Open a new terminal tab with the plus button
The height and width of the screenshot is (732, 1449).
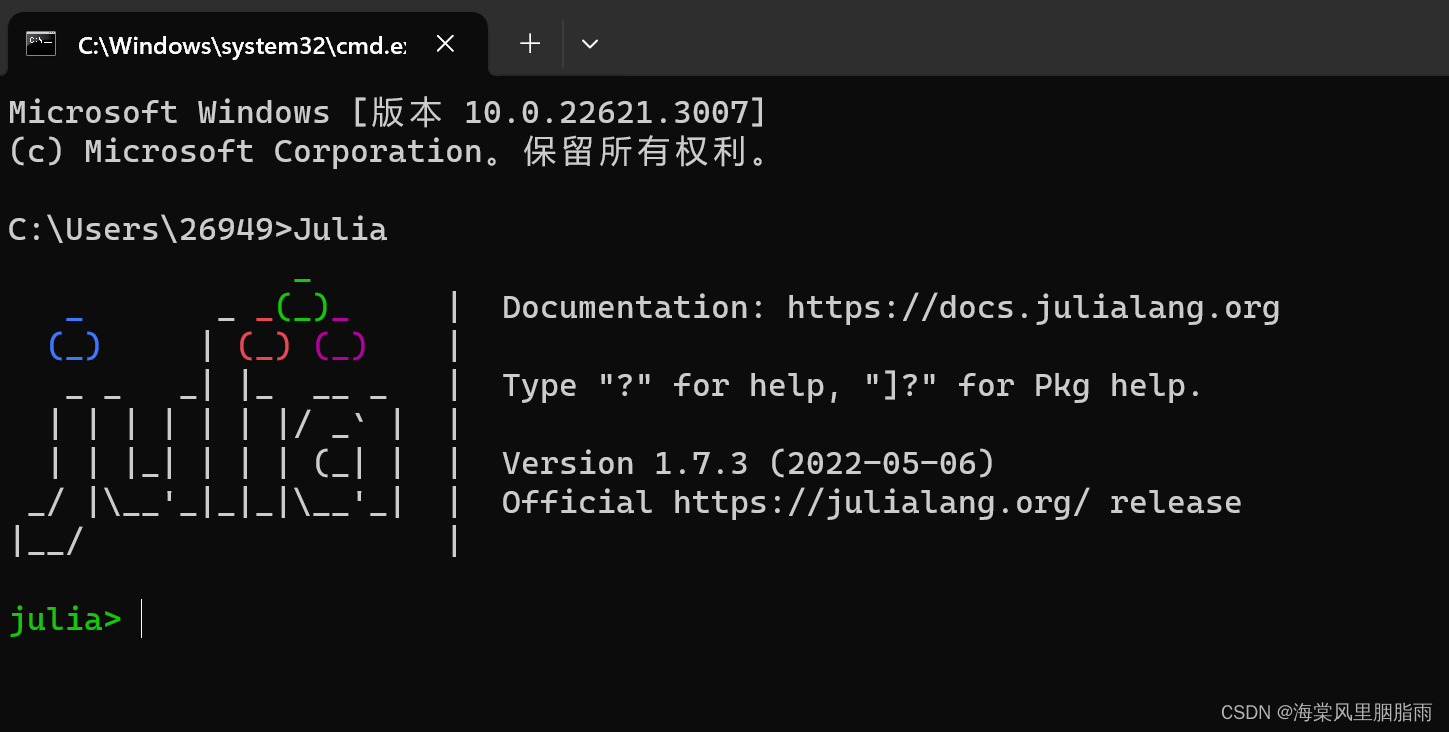529,43
